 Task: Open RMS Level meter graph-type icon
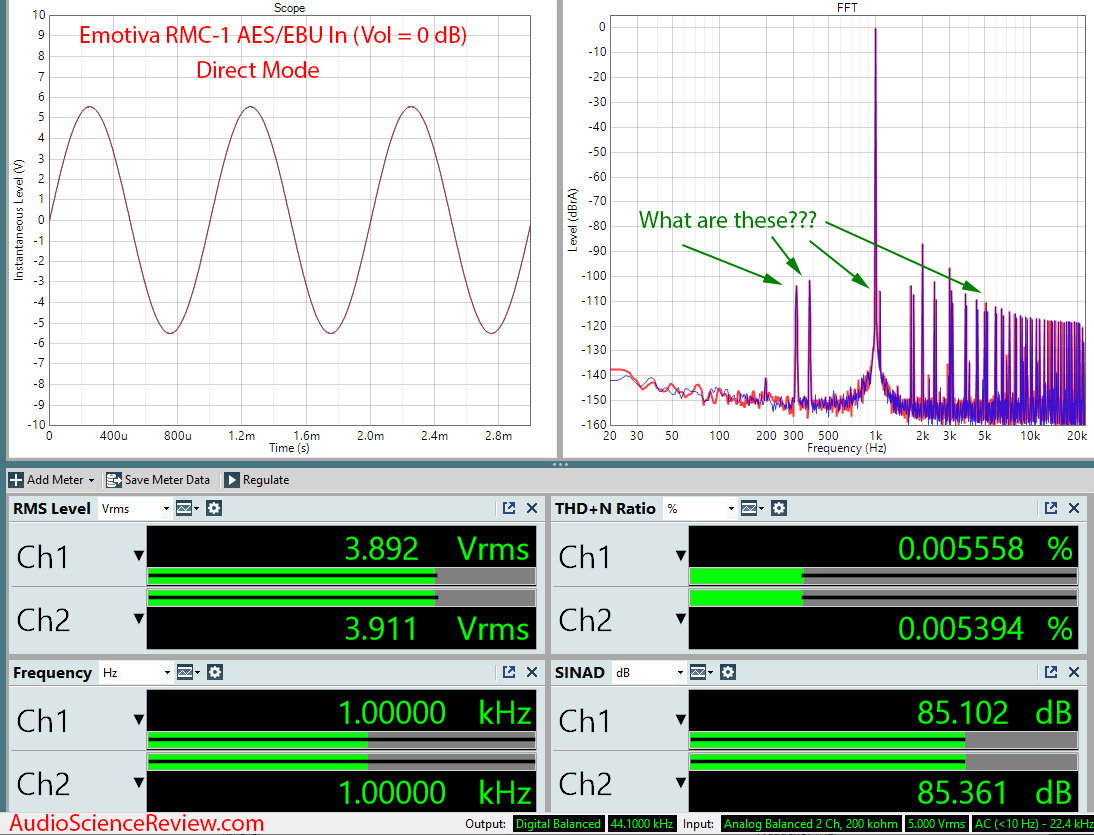click(186, 509)
